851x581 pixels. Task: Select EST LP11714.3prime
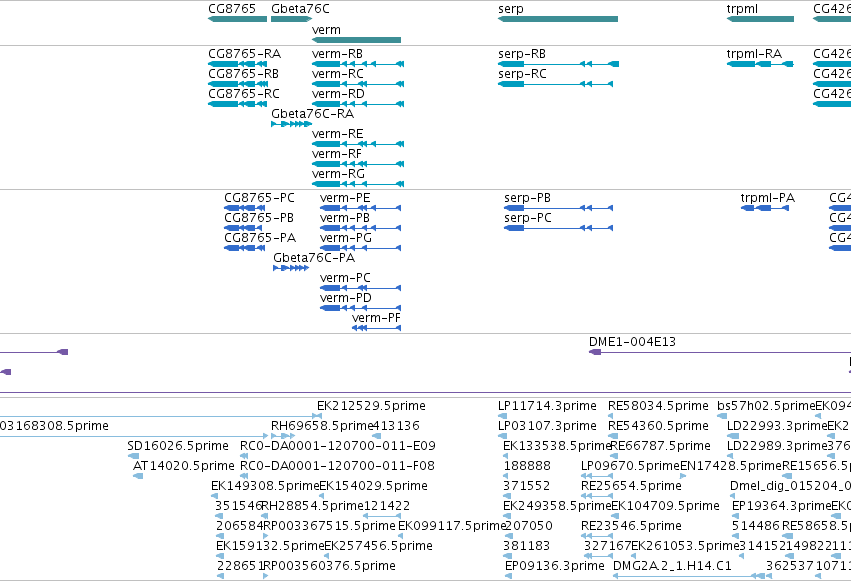point(503,417)
